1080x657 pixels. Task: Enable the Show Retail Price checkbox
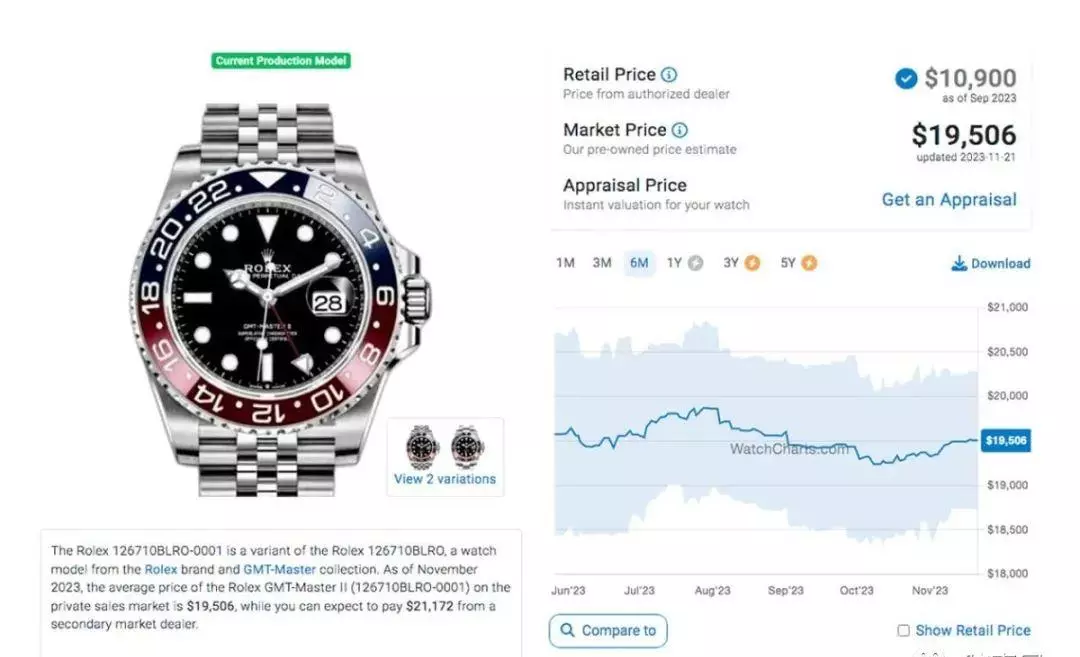pos(903,630)
